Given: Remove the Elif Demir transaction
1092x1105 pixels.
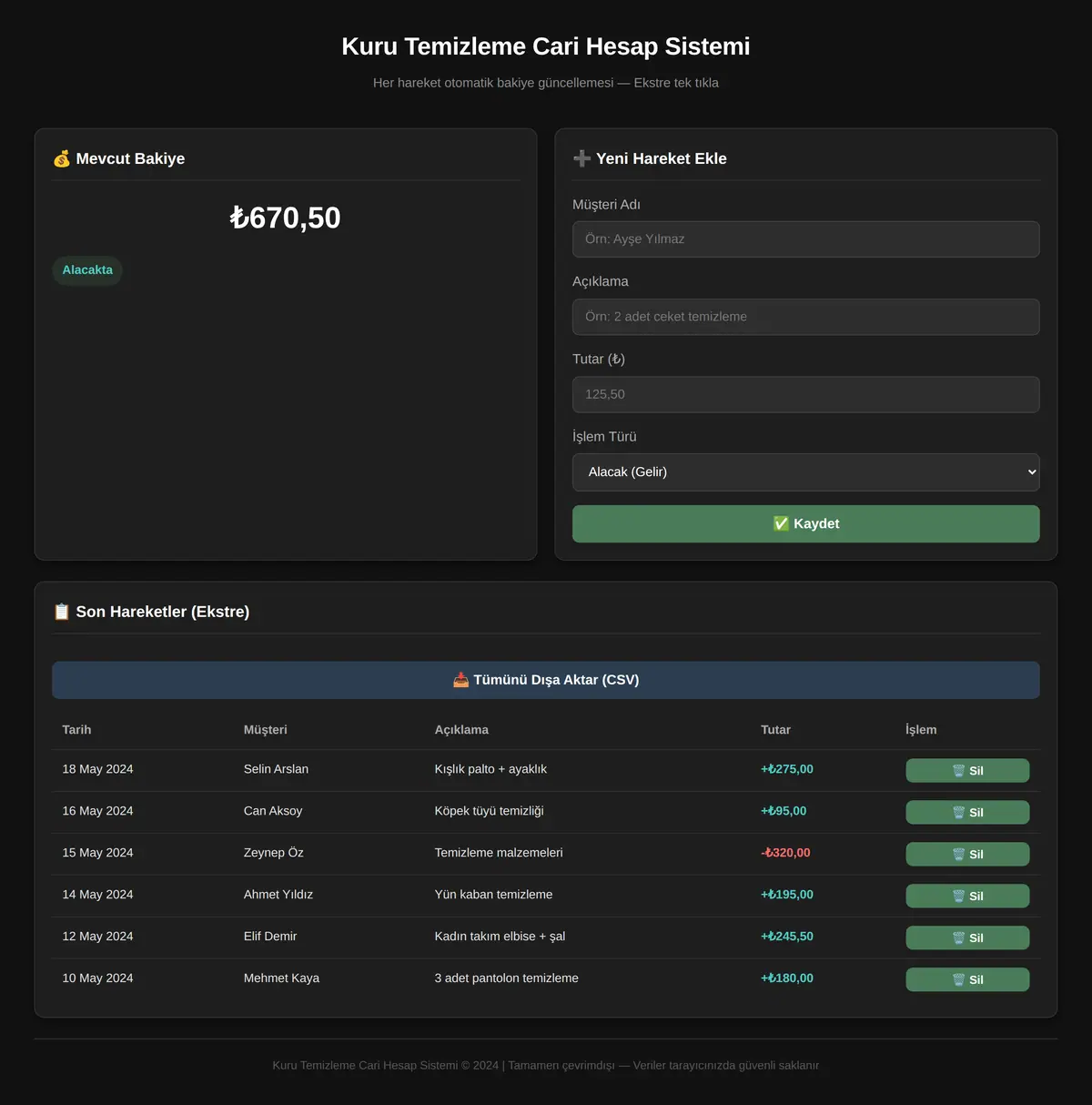Looking at the screenshot, I should click(967, 938).
